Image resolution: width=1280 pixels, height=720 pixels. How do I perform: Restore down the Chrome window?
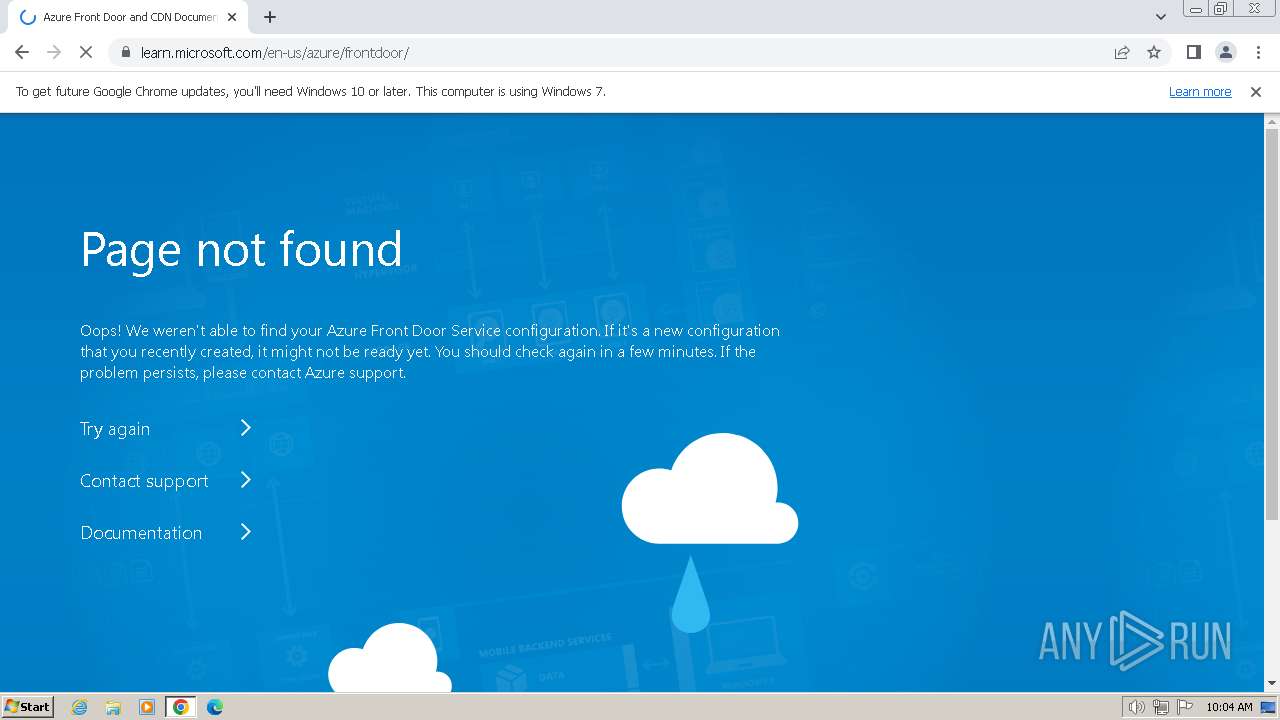click(1221, 8)
